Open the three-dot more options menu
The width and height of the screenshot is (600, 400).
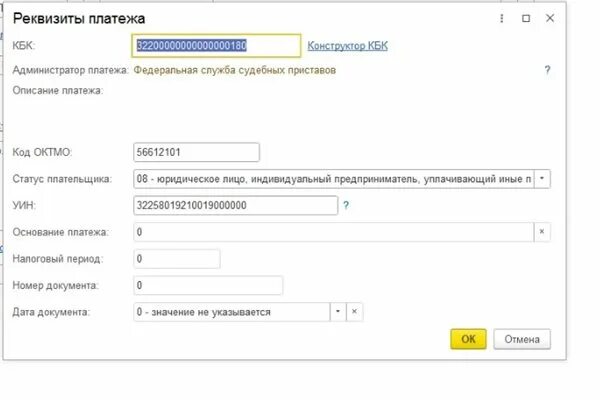click(502, 18)
